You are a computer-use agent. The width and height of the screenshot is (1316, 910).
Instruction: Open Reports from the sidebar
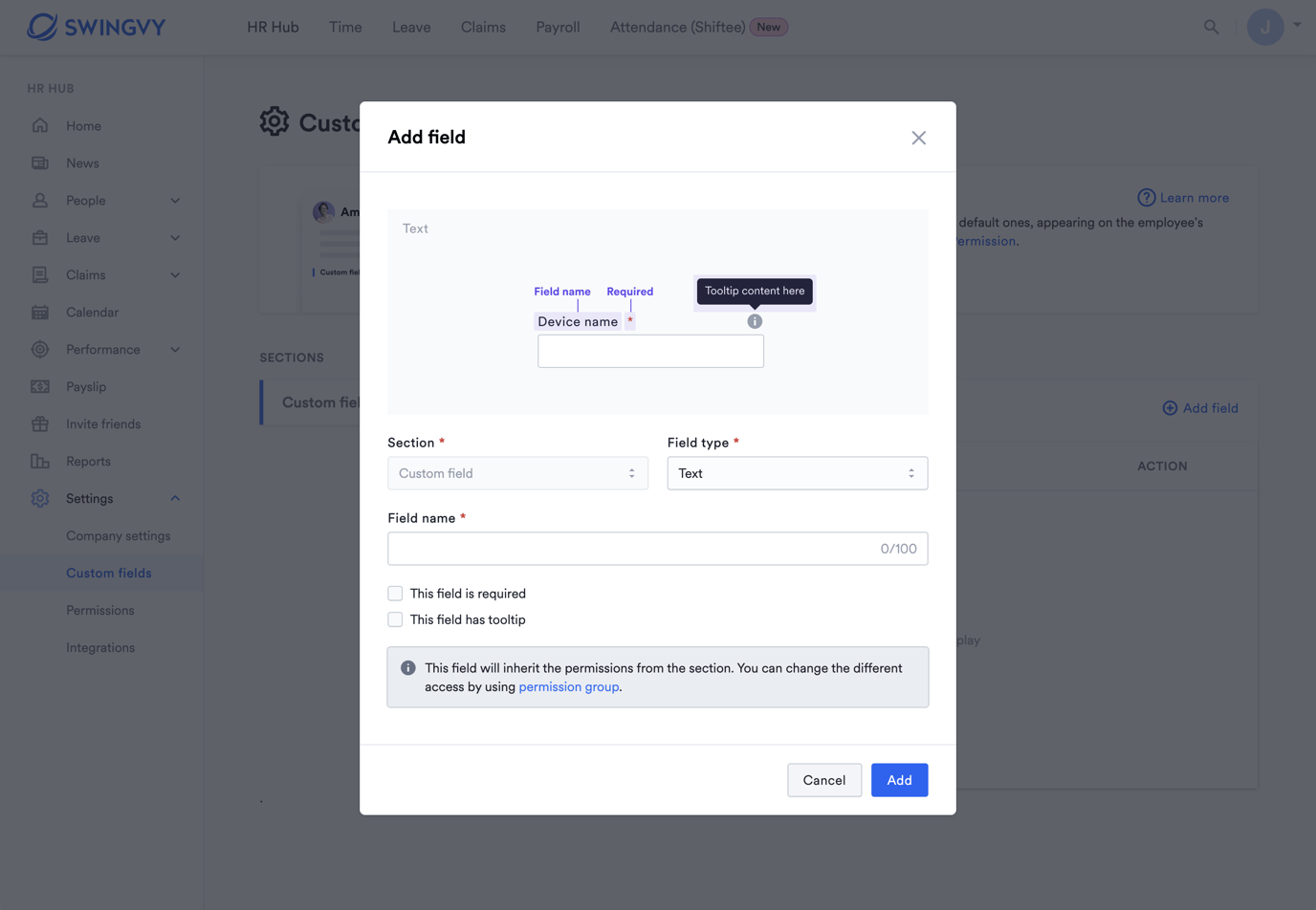[86, 461]
